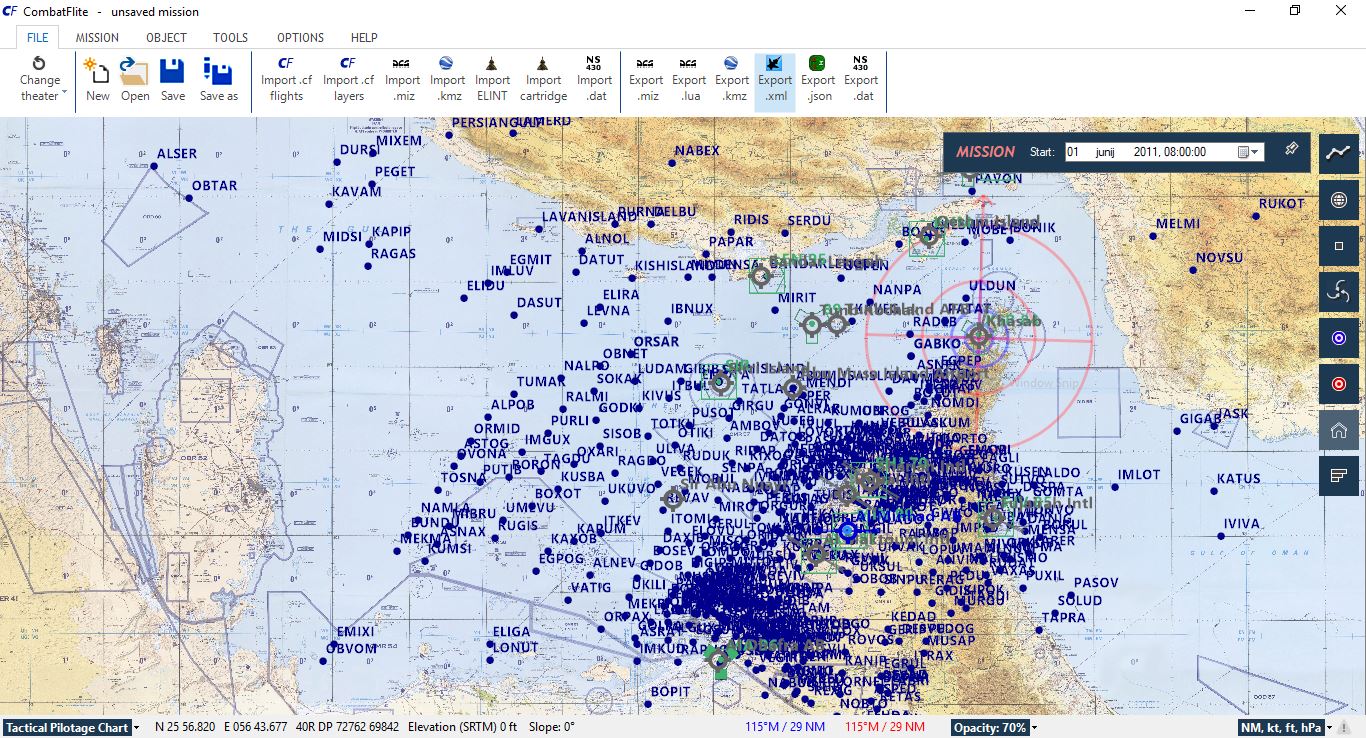Image resolution: width=1366 pixels, height=738 pixels.
Task: Click the red target threat icon
Action: (x=1338, y=383)
